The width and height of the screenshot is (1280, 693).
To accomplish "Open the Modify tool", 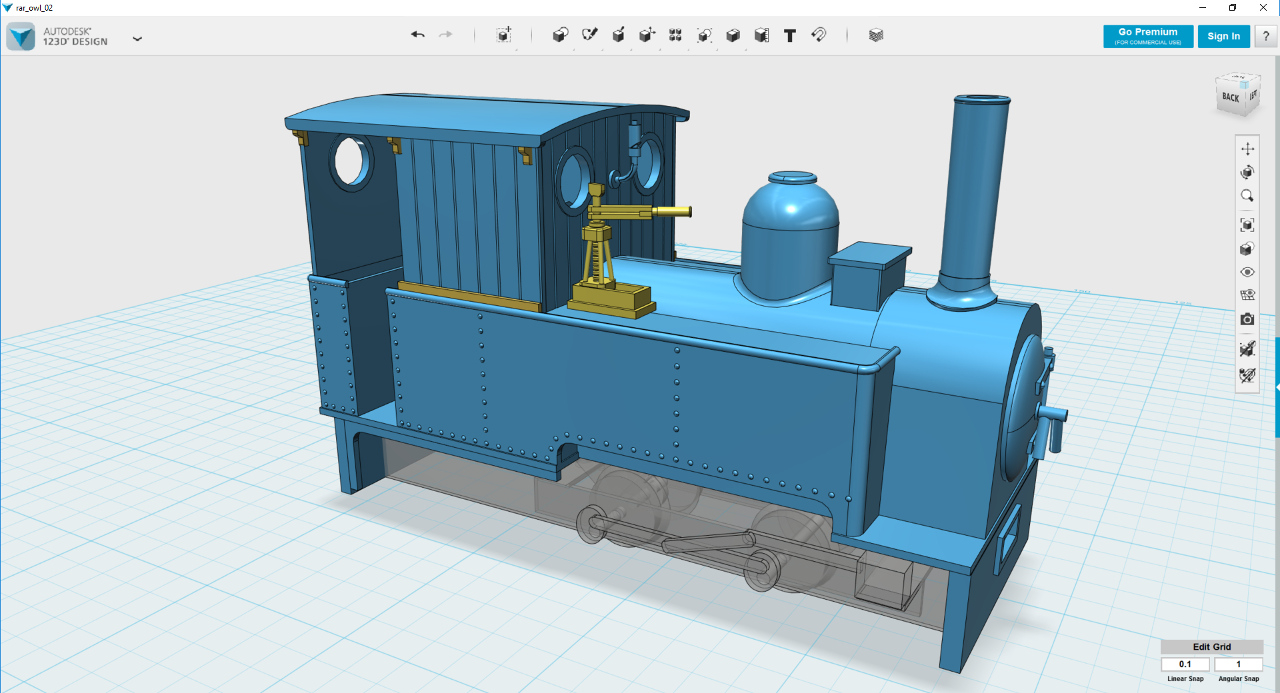I will coord(647,35).
